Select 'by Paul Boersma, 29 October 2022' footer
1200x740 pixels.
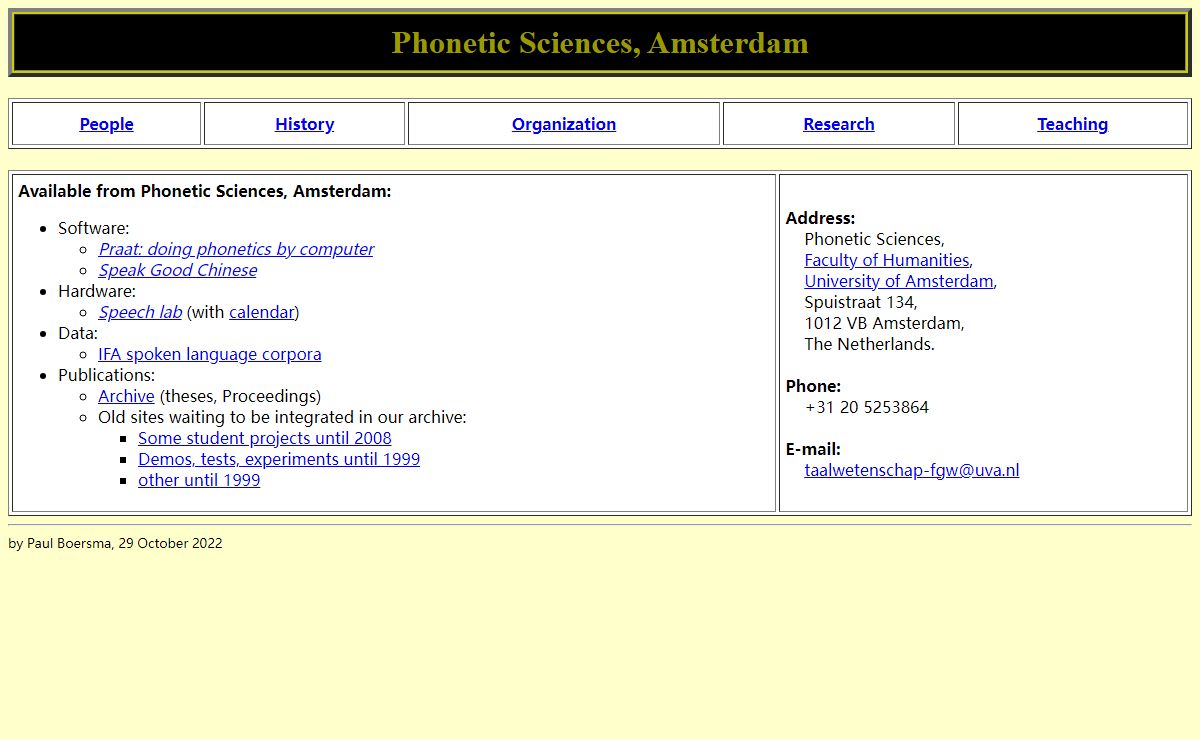pos(115,543)
